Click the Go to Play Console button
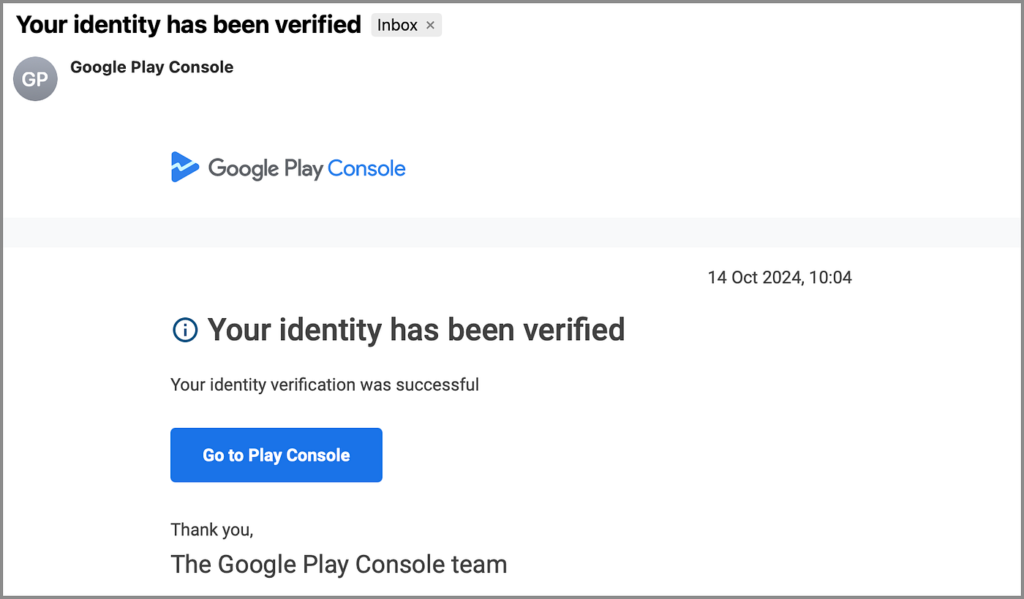 click(276, 455)
